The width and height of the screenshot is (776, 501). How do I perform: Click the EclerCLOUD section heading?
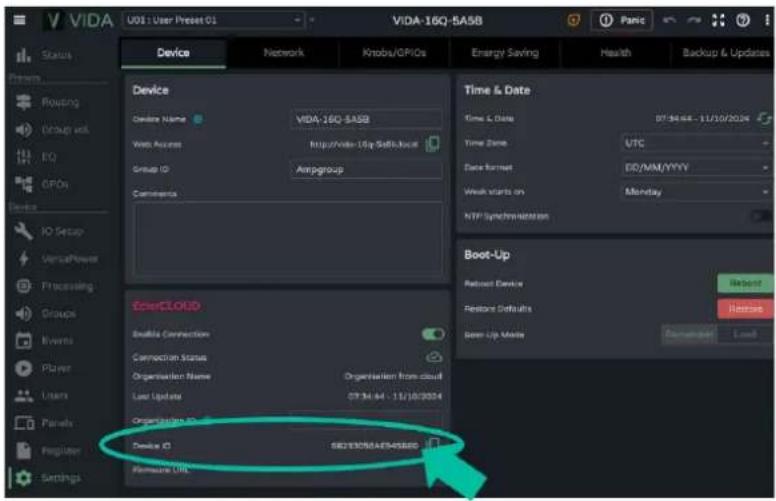[166, 306]
